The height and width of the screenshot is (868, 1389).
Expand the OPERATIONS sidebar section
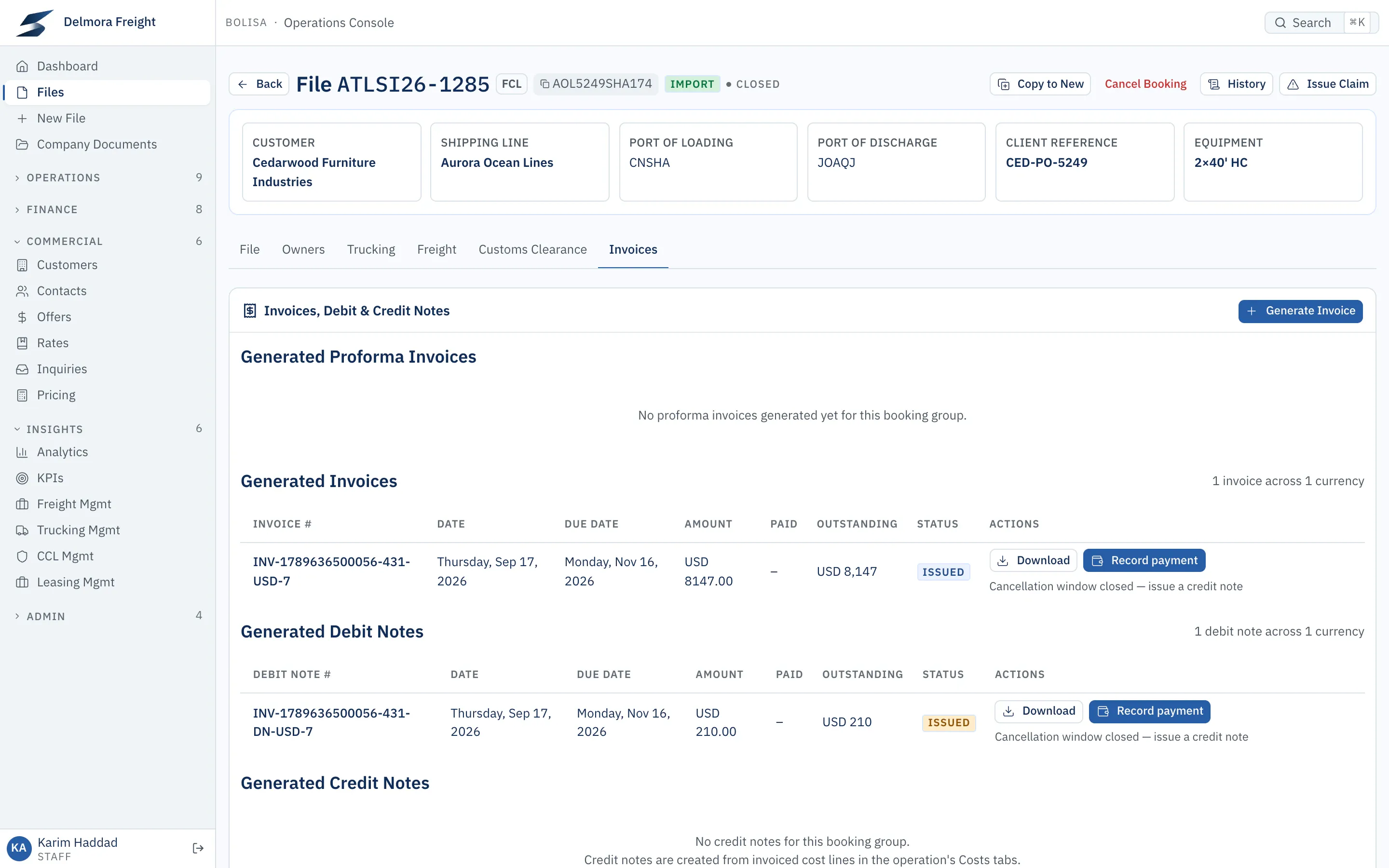[108, 177]
